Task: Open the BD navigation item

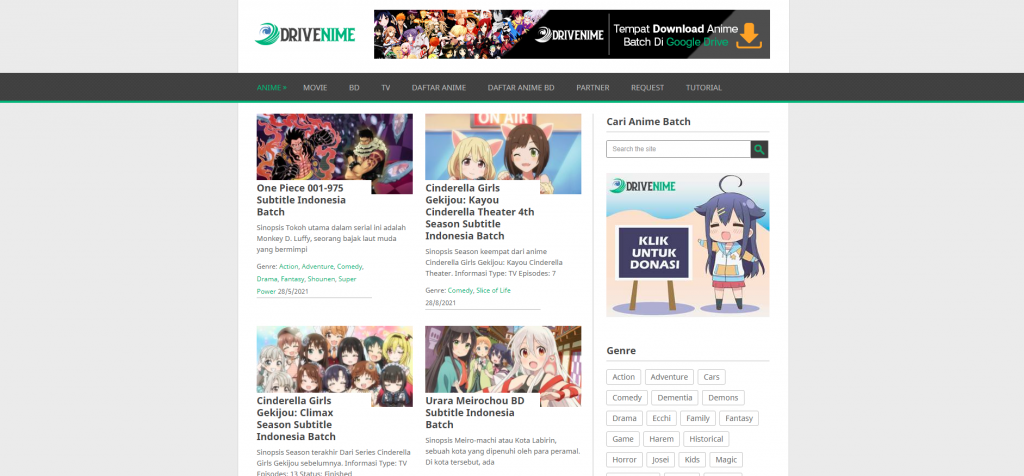Action: tap(354, 87)
